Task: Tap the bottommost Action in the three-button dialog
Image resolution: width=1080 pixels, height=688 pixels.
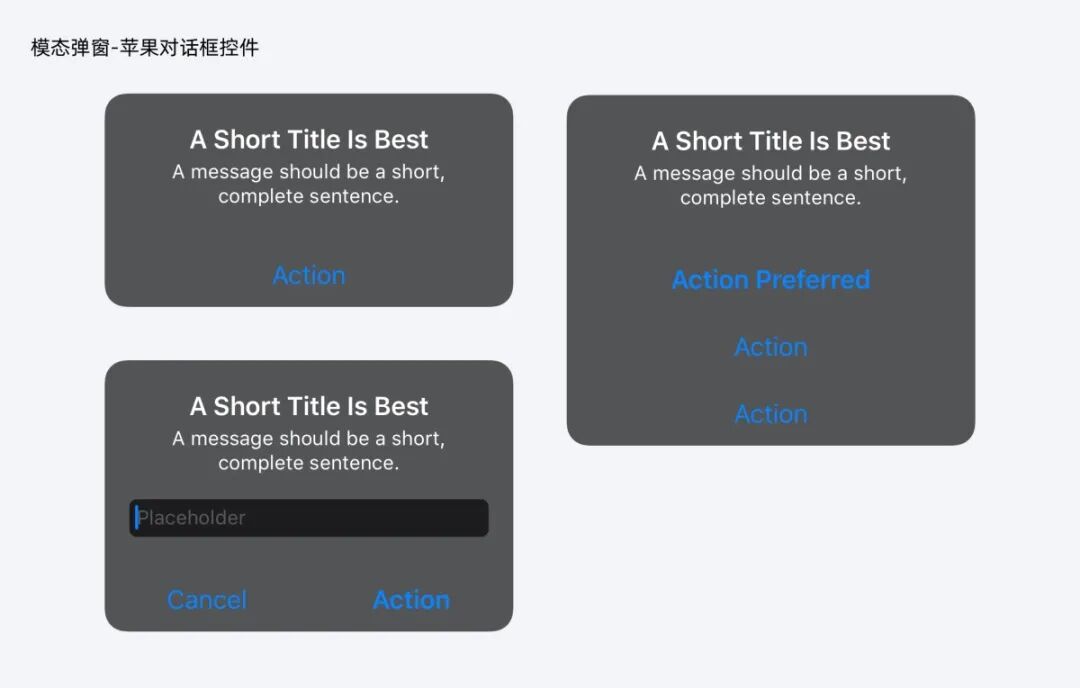Action: point(771,414)
